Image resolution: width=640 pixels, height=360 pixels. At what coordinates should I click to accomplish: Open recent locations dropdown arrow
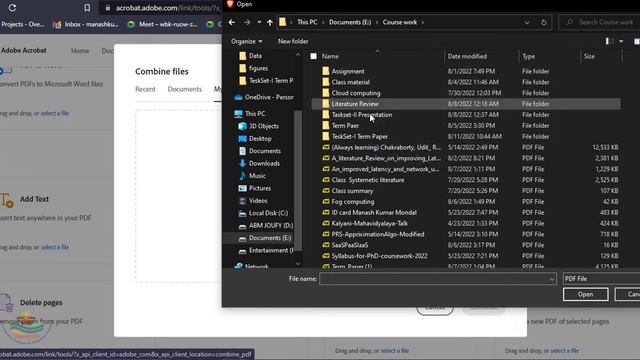(259, 22)
